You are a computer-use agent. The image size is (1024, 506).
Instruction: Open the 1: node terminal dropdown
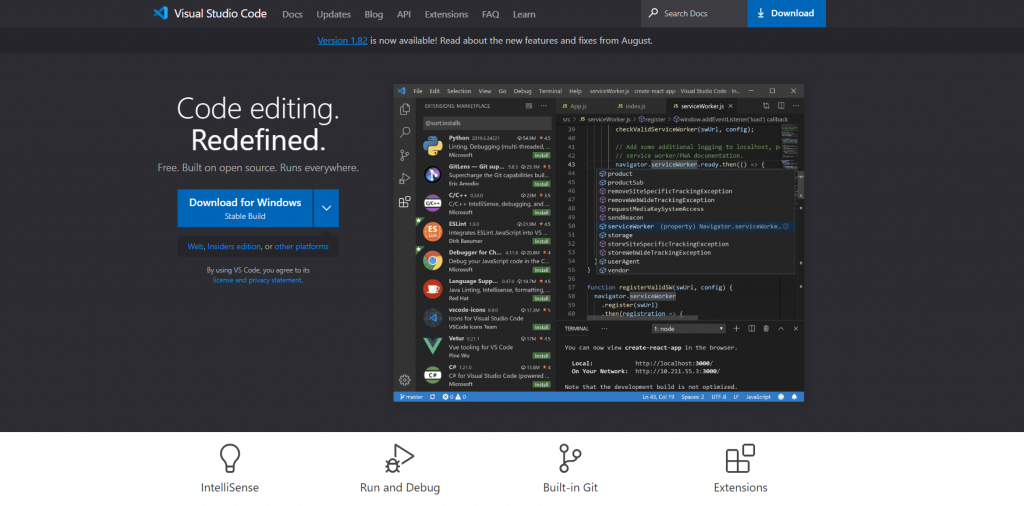click(x=688, y=328)
